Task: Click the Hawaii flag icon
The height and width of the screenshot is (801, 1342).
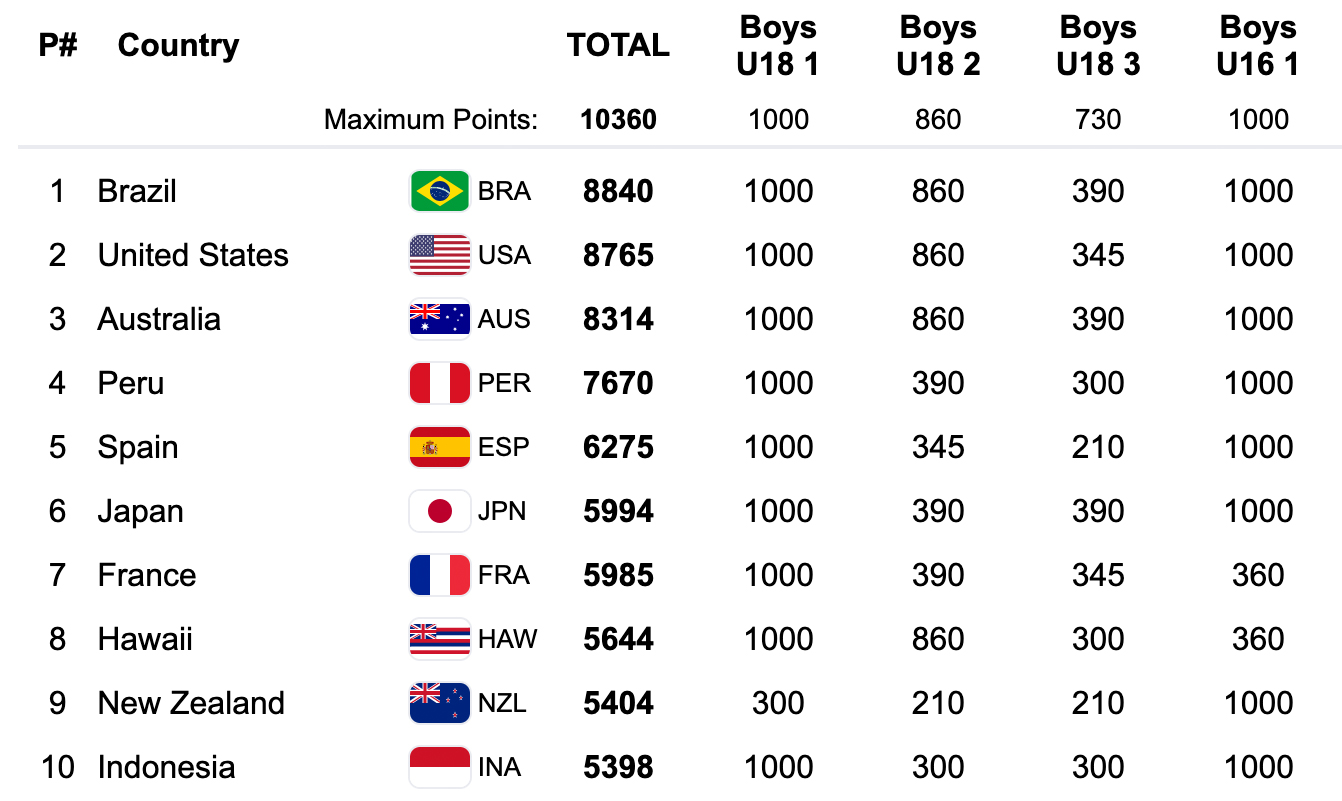Action: (439, 639)
